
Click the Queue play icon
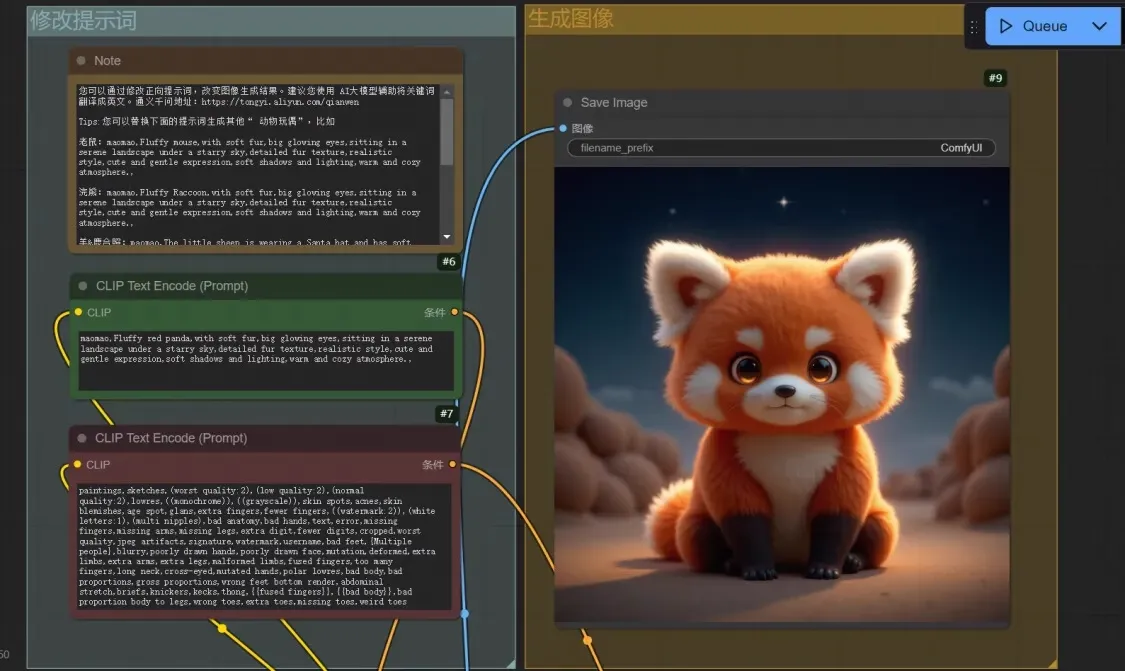point(1006,26)
